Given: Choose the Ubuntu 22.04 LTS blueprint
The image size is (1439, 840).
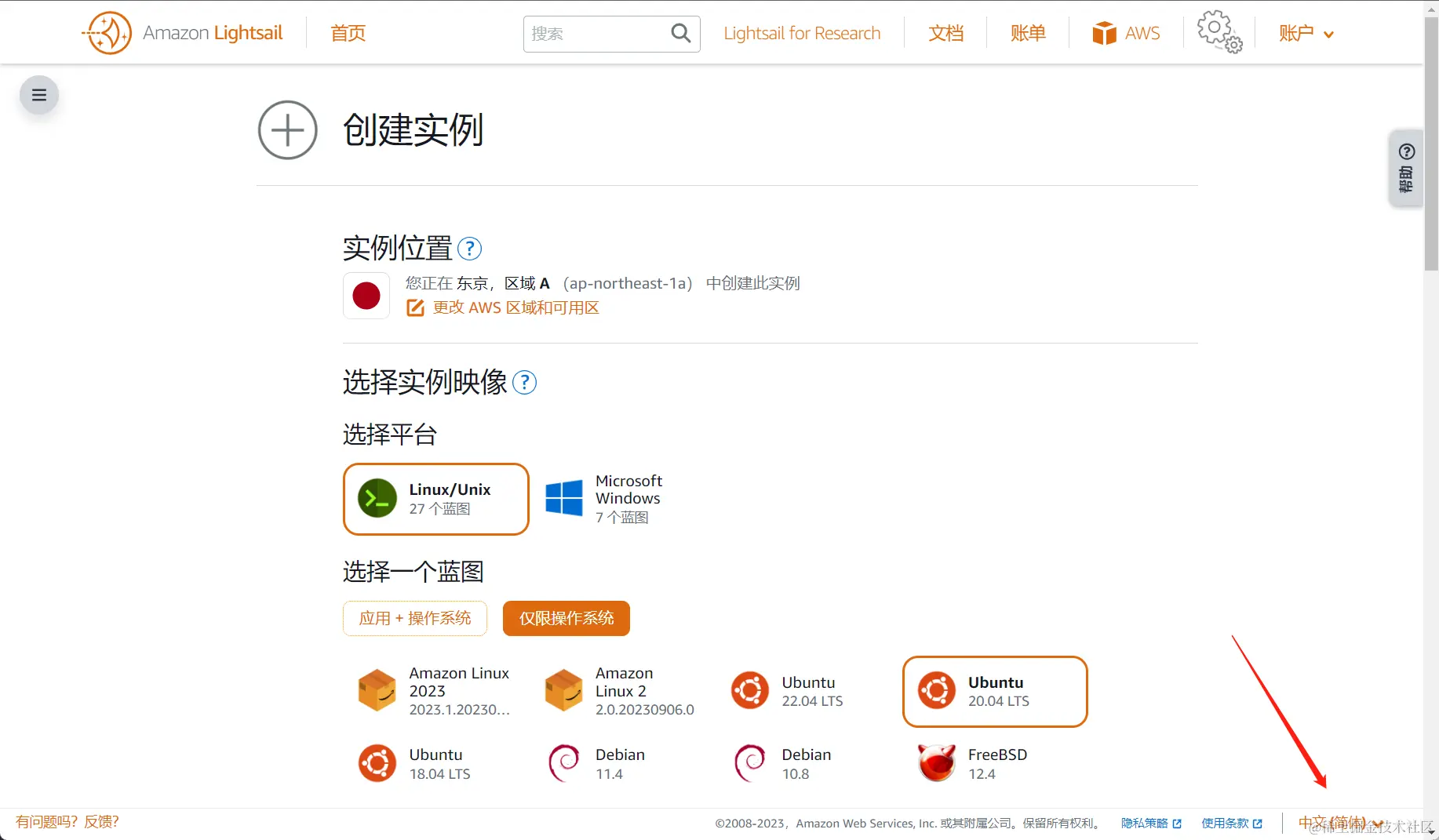Looking at the screenshot, I should point(809,691).
